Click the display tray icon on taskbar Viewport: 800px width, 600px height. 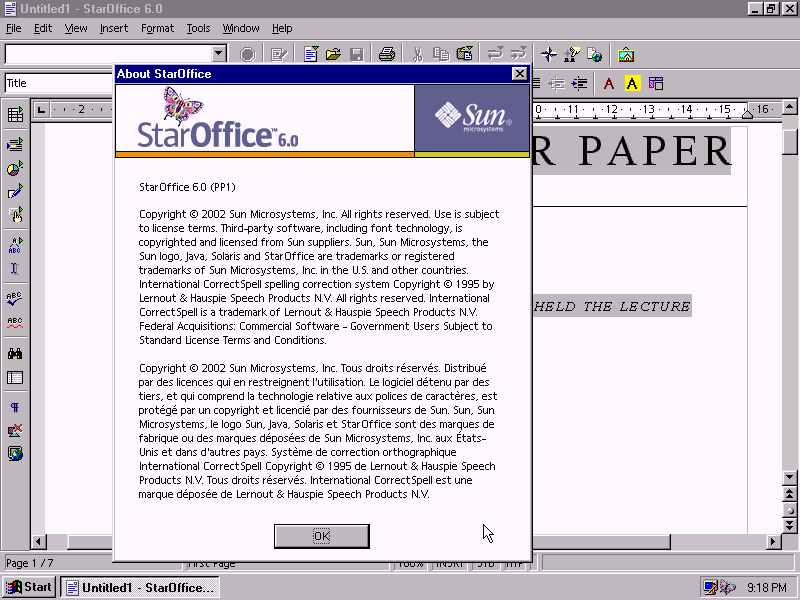pos(710,587)
